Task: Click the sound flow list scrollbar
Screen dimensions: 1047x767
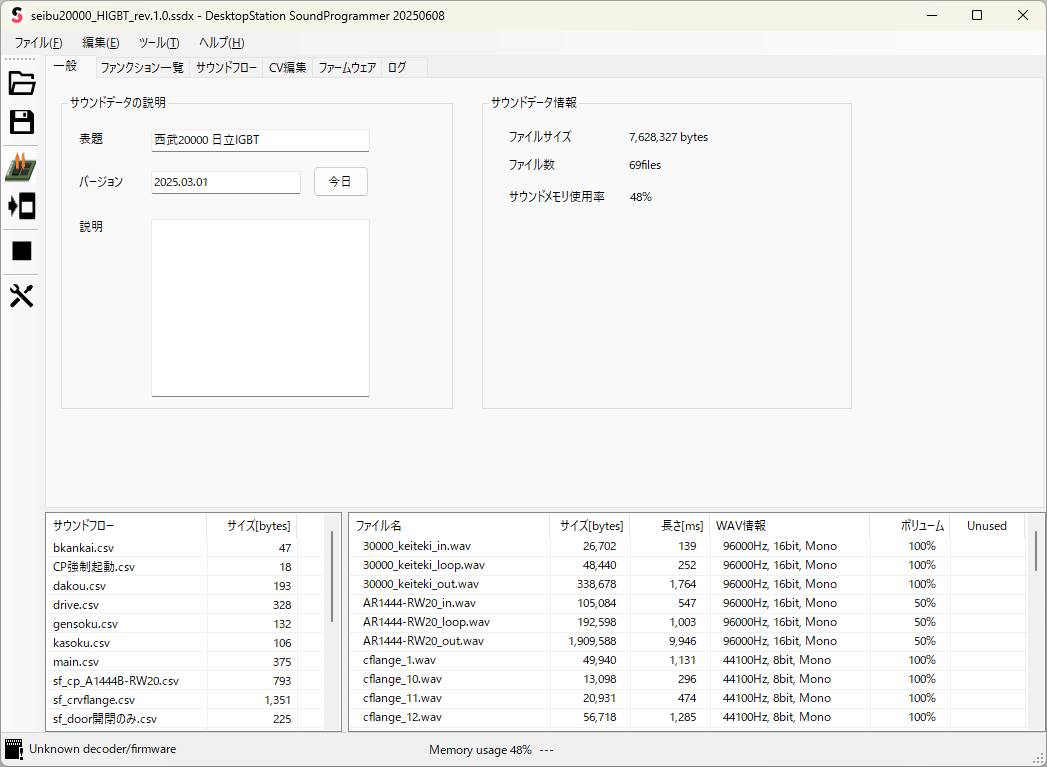Action: coord(332,576)
